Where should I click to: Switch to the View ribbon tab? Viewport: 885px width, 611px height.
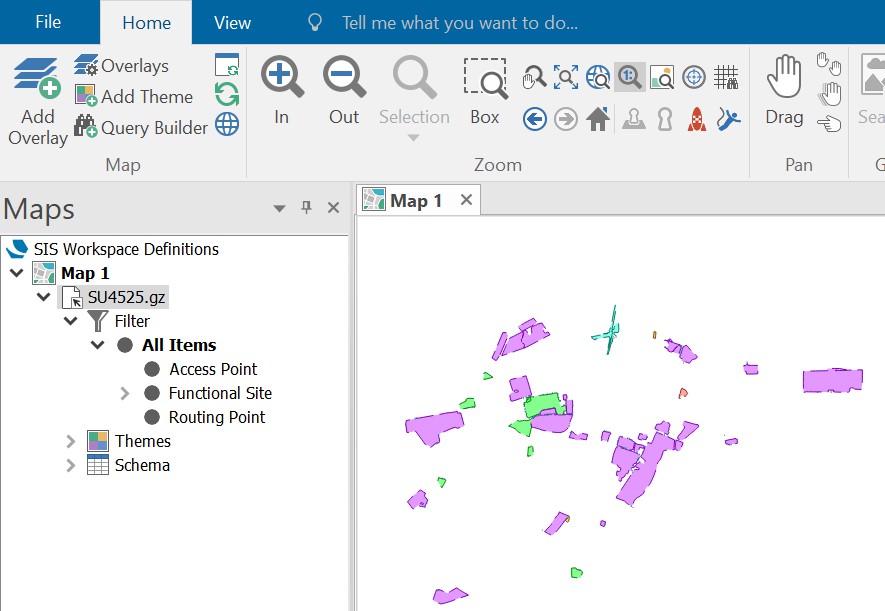pyautogui.click(x=231, y=21)
